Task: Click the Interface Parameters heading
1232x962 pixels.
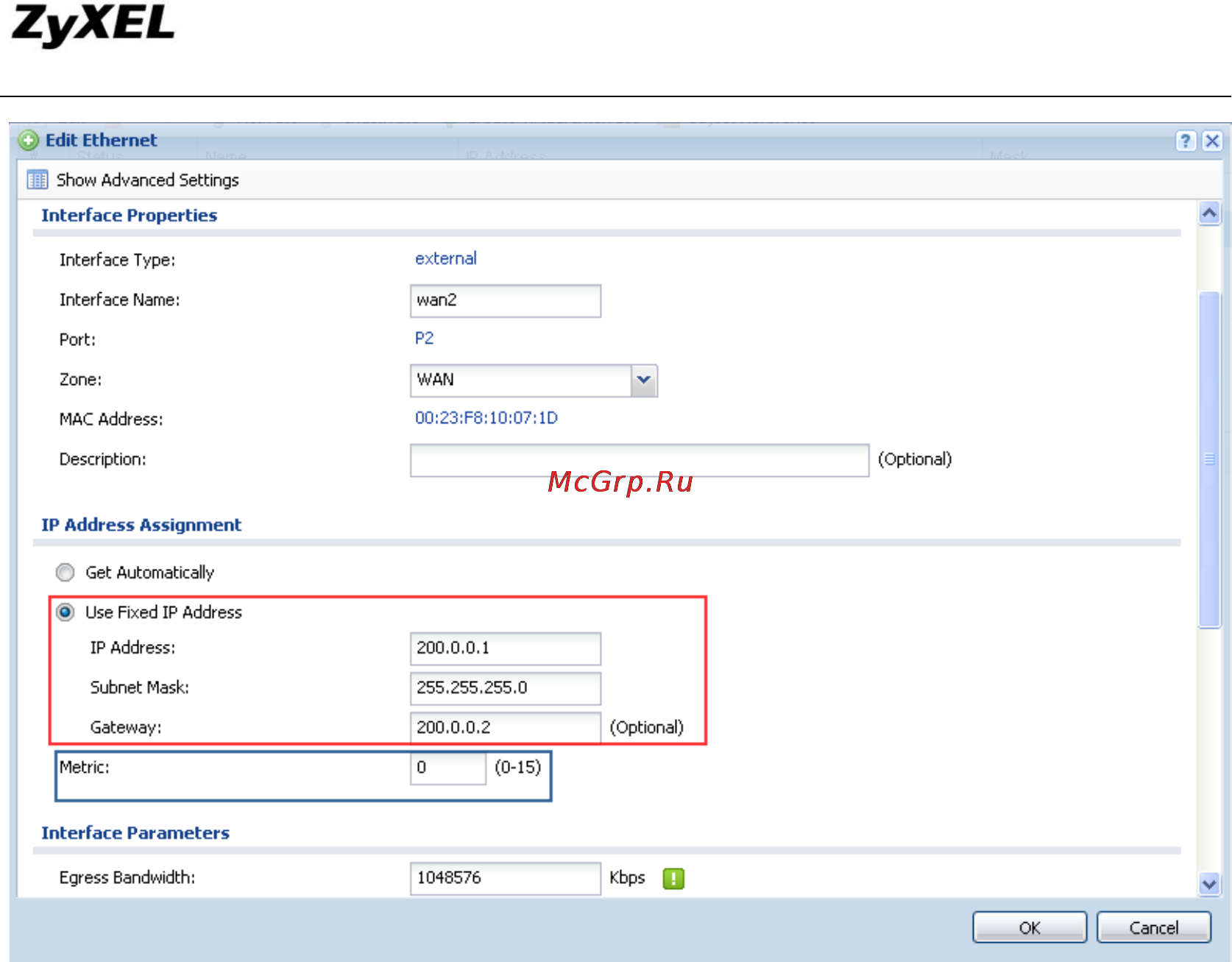Action: pyautogui.click(x=135, y=832)
